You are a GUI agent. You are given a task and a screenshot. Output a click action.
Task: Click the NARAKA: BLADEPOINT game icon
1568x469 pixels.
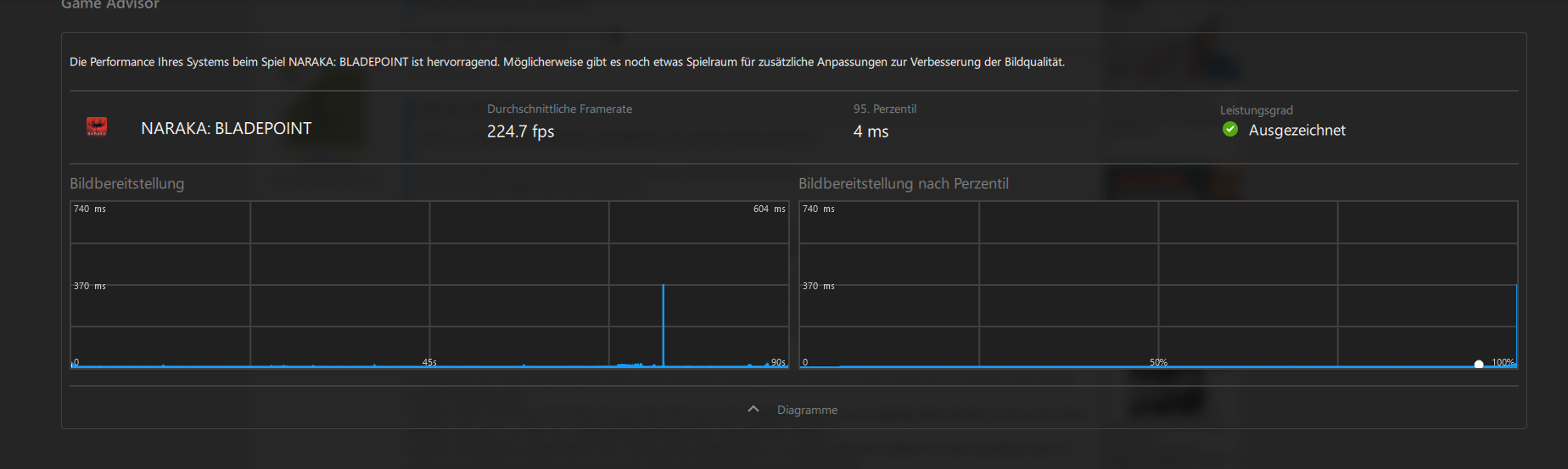(97, 127)
